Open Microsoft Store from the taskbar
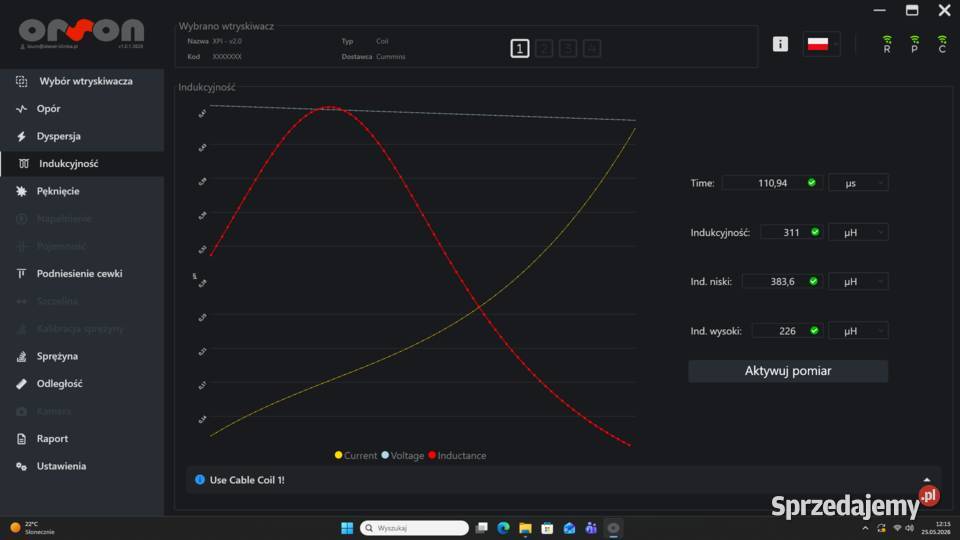This screenshot has height=540, width=960. (x=547, y=528)
